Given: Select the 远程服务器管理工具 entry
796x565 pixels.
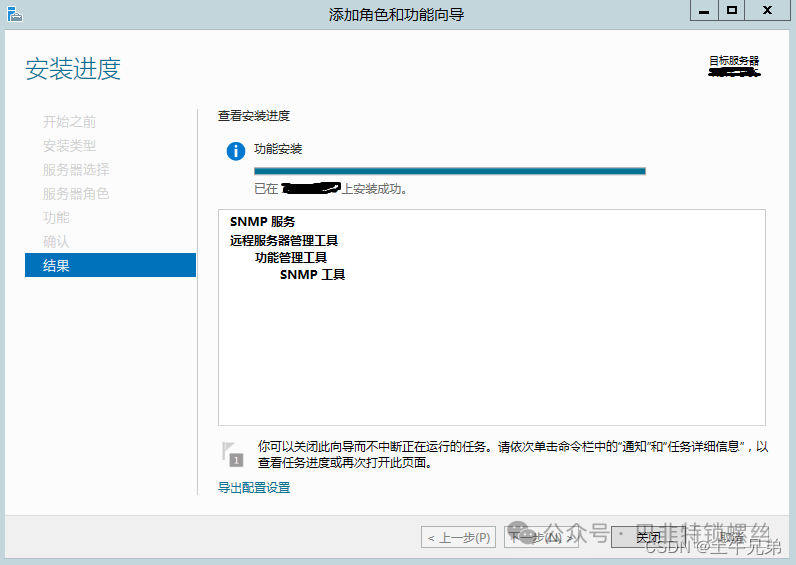Looking at the screenshot, I should [284, 240].
